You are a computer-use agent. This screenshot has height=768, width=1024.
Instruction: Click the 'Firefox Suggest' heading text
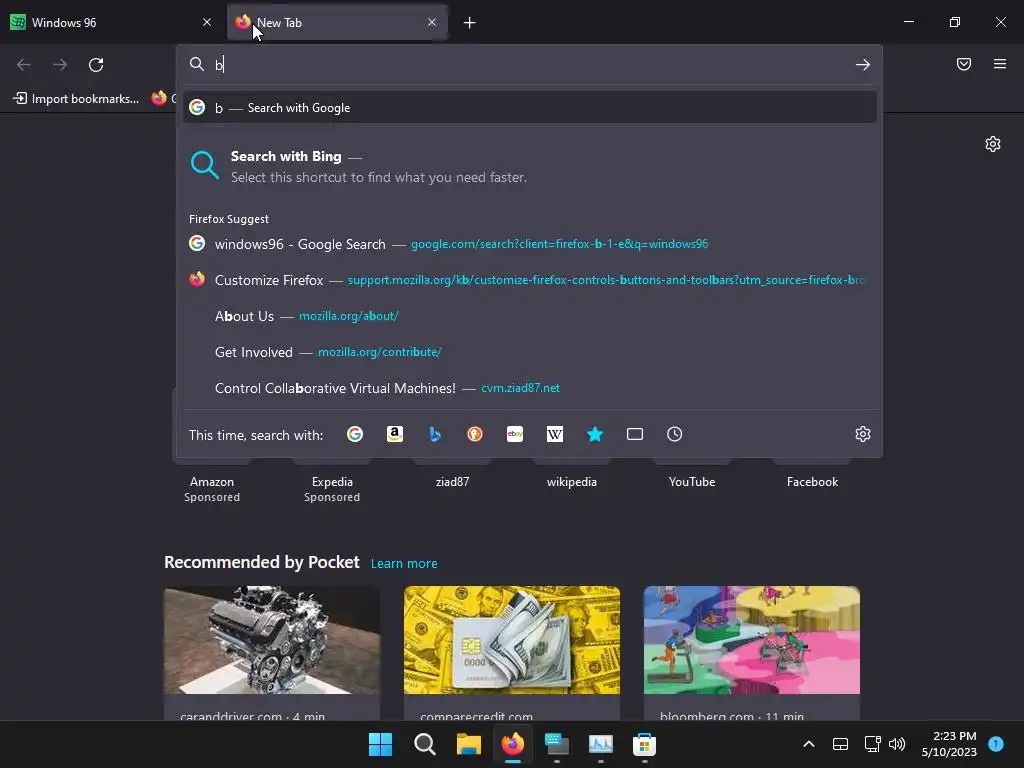pyautogui.click(x=229, y=219)
